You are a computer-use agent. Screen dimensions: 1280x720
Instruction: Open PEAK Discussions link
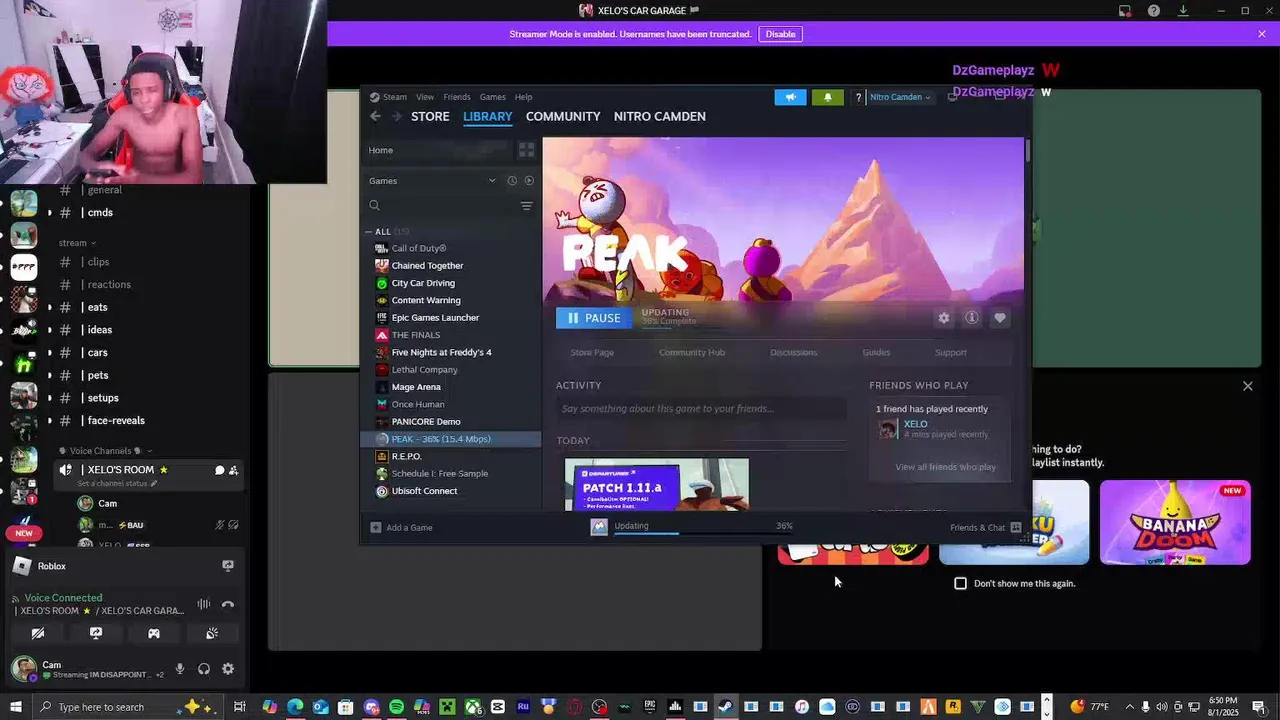click(x=794, y=352)
